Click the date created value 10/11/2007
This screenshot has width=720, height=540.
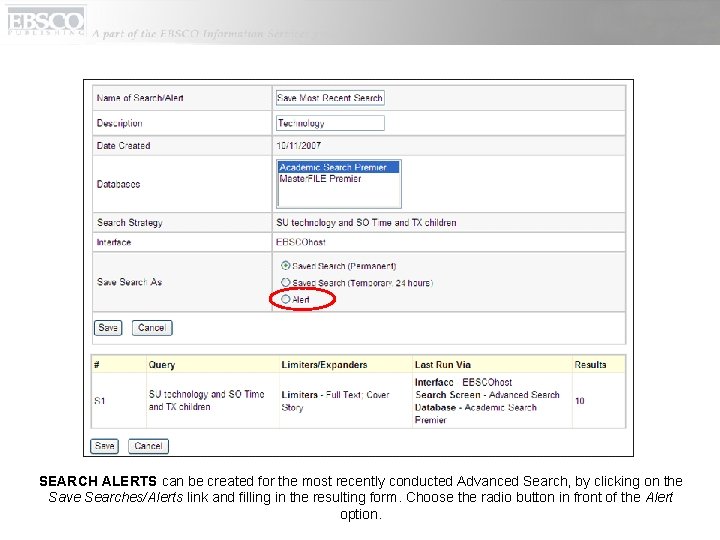pos(298,146)
